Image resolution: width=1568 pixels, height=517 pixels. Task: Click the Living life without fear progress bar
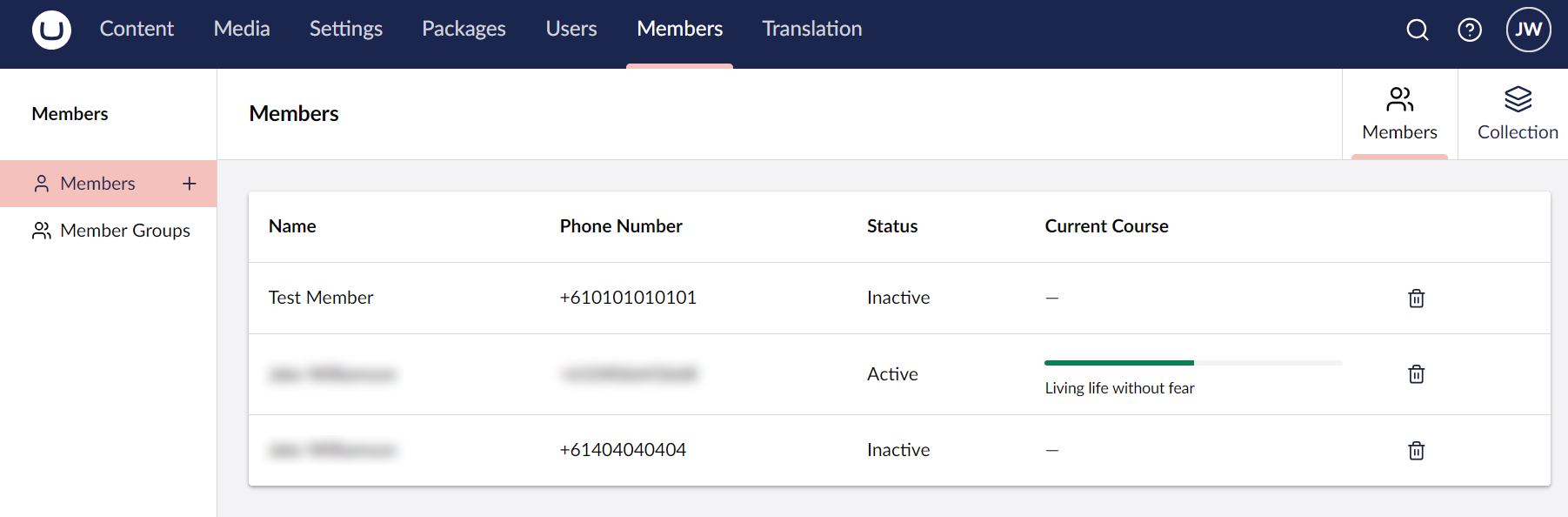click(1192, 363)
